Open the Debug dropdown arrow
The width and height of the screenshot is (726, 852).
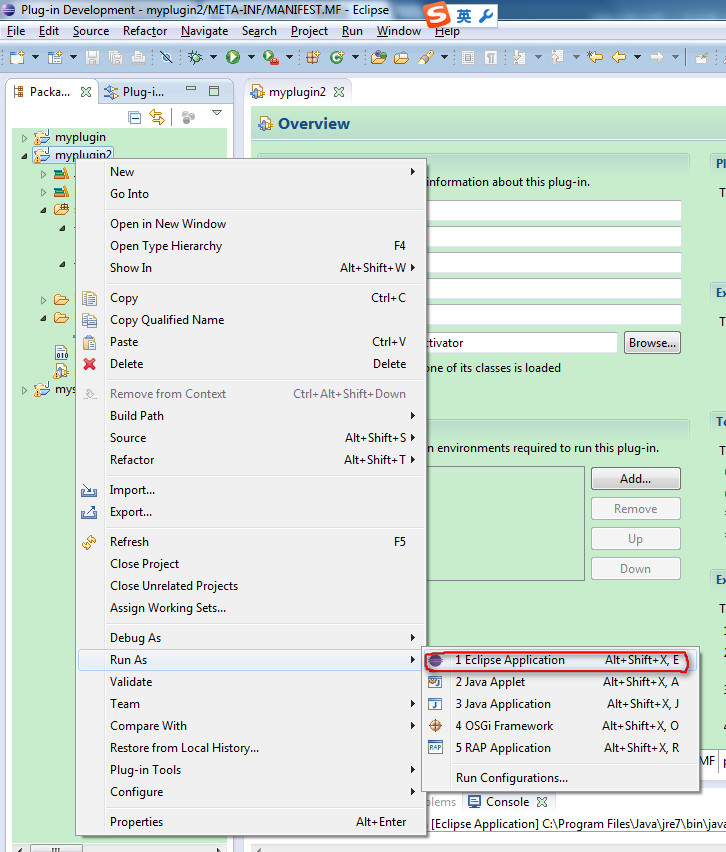[214, 57]
